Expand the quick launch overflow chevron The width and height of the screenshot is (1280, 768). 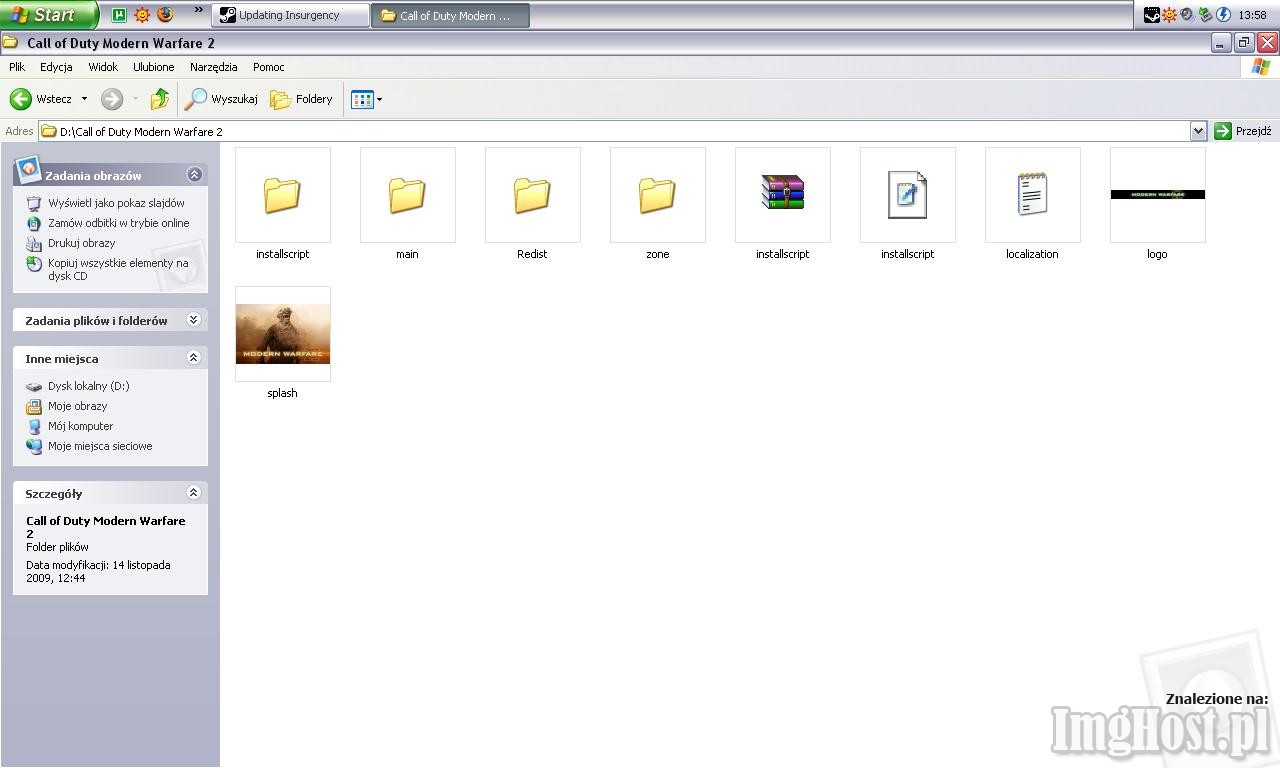[x=198, y=12]
